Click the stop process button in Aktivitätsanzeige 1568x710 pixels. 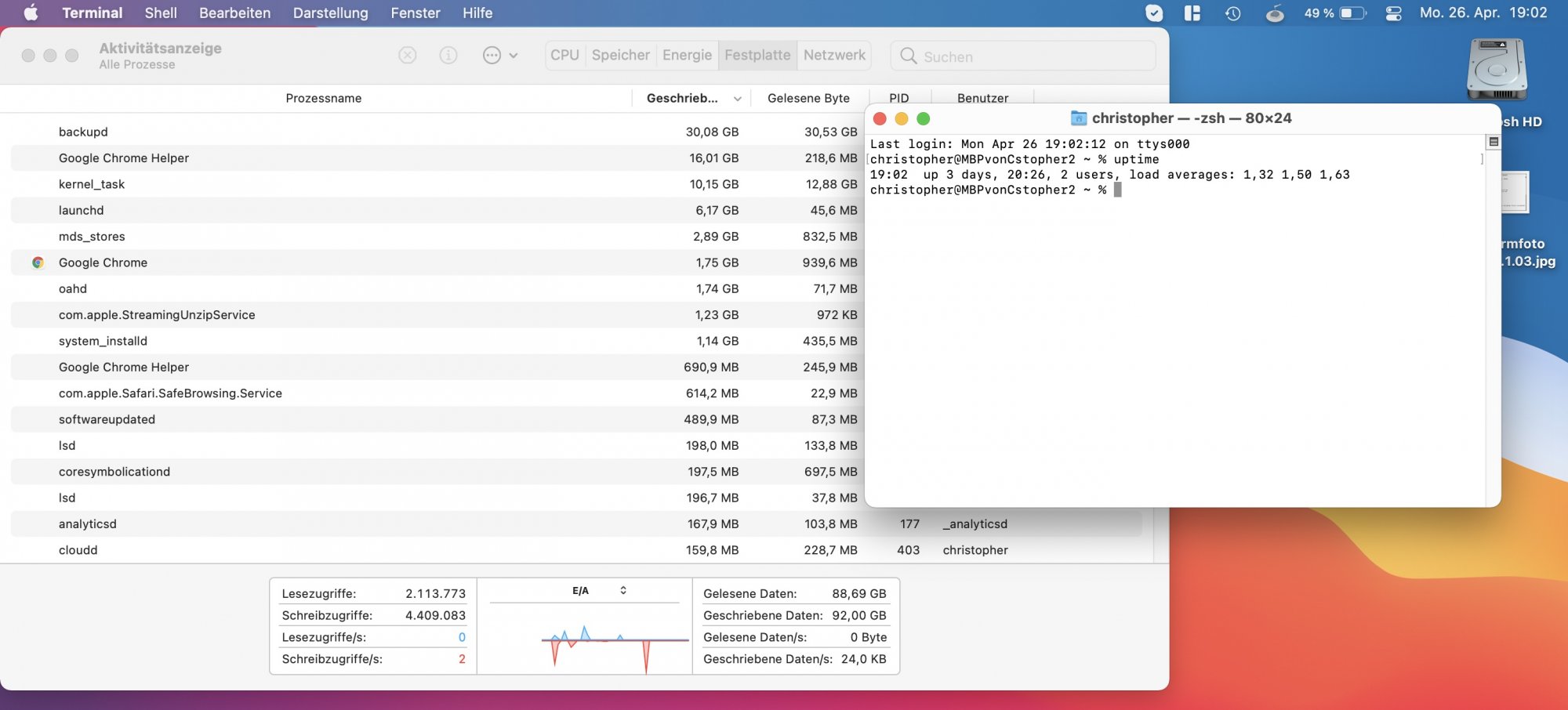(408, 55)
